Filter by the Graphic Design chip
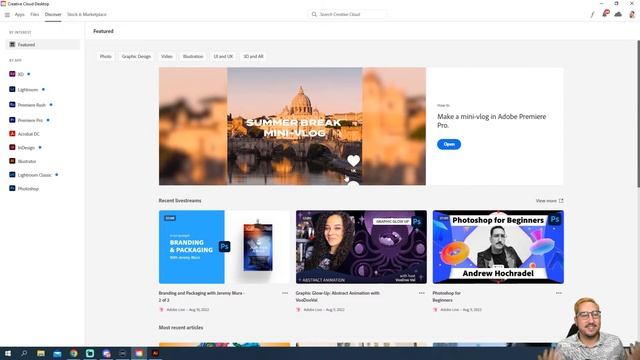This screenshot has width=640, height=360. (136, 56)
